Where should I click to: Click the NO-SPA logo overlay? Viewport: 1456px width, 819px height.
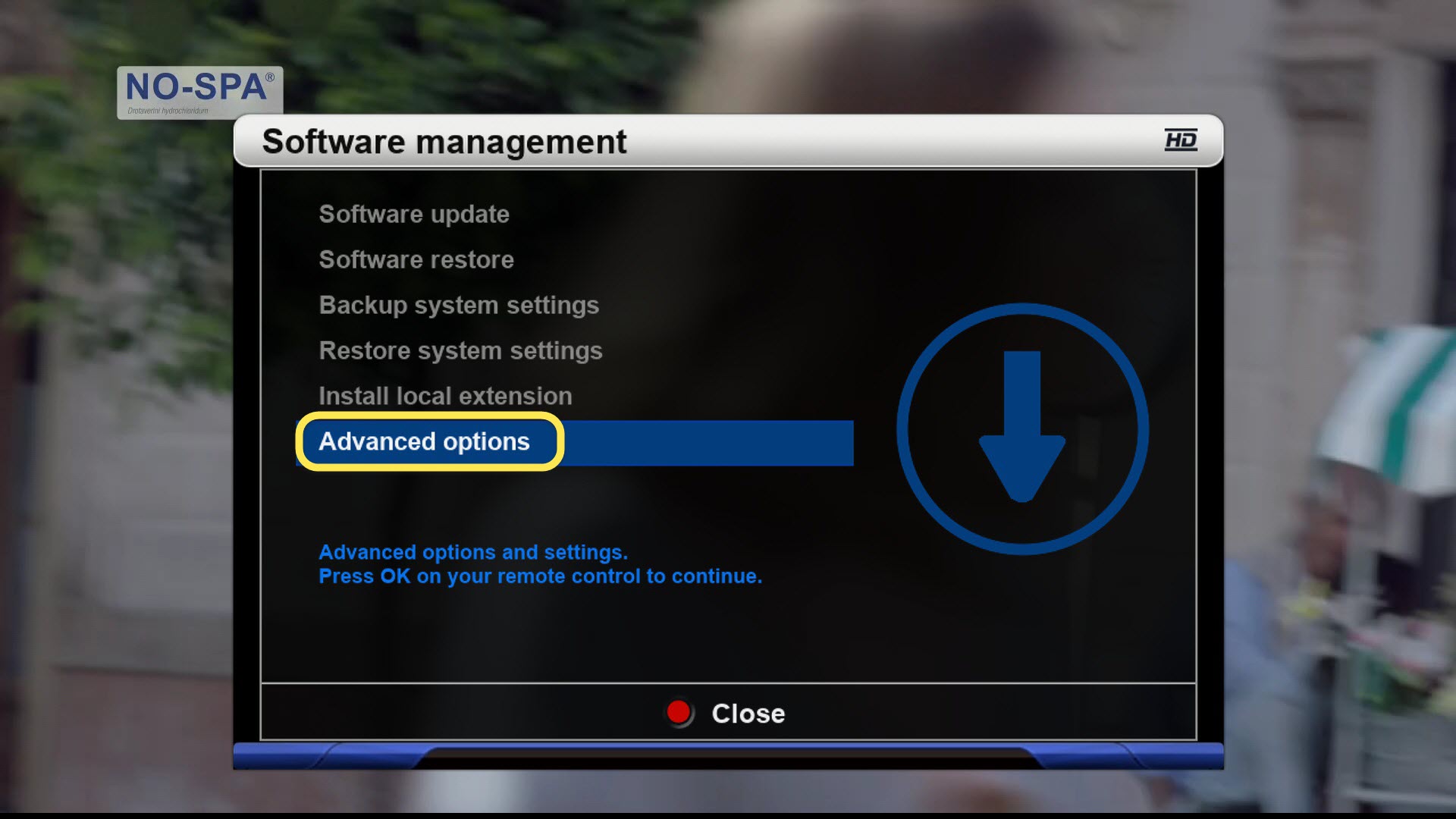coord(200,93)
